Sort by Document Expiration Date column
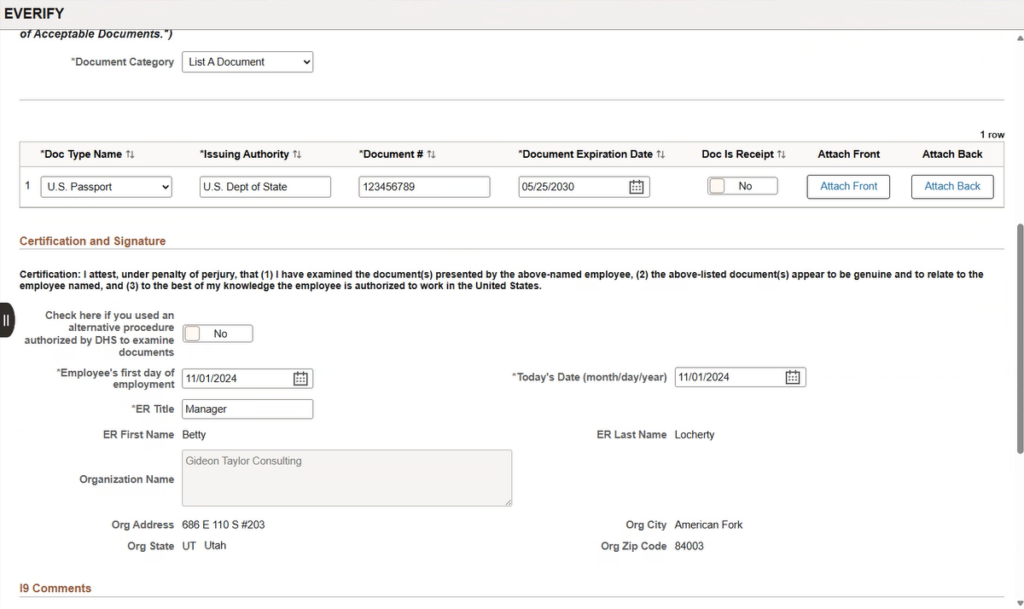Image resolution: width=1024 pixels, height=609 pixels. (x=661, y=155)
